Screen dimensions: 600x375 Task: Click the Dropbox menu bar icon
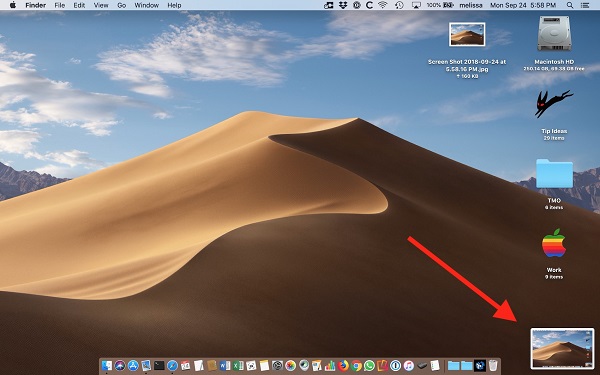342,5
